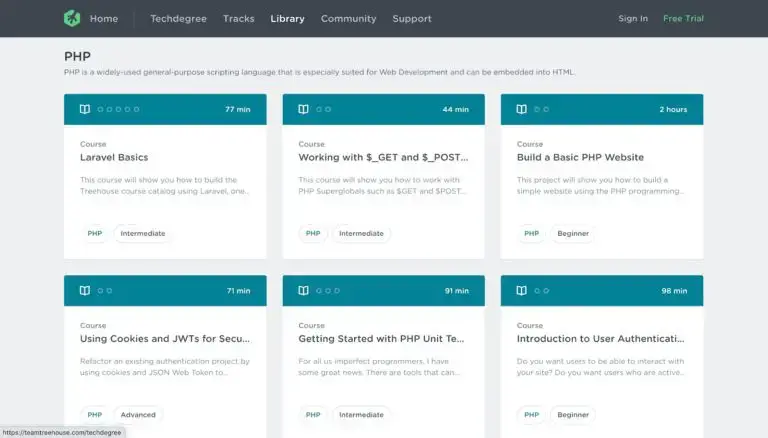Open Build a Basic PHP Website course
Image resolution: width=768 pixels, height=438 pixels.
tap(580, 157)
